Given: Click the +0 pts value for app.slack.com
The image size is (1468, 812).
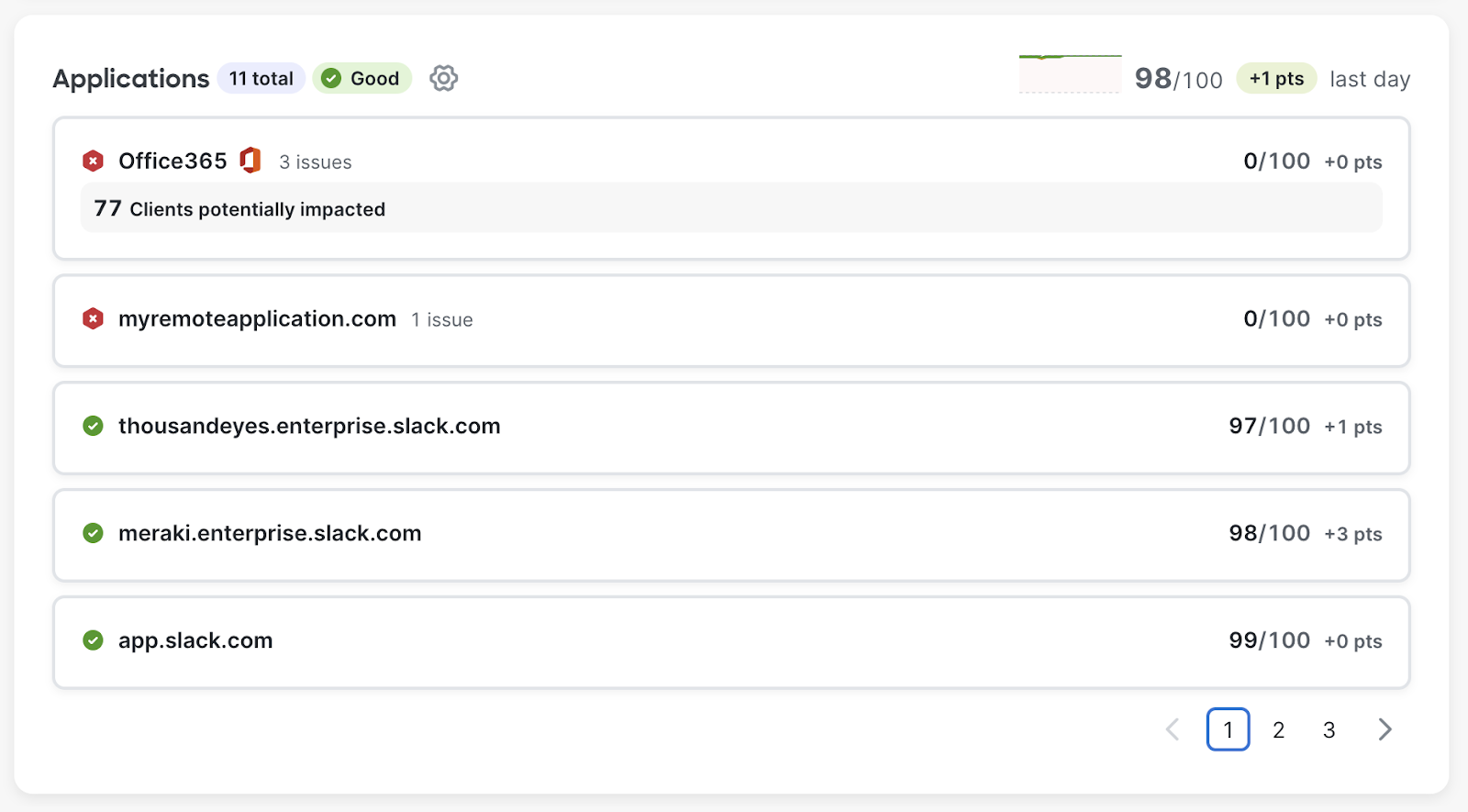Looking at the screenshot, I should click(1353, 642).
